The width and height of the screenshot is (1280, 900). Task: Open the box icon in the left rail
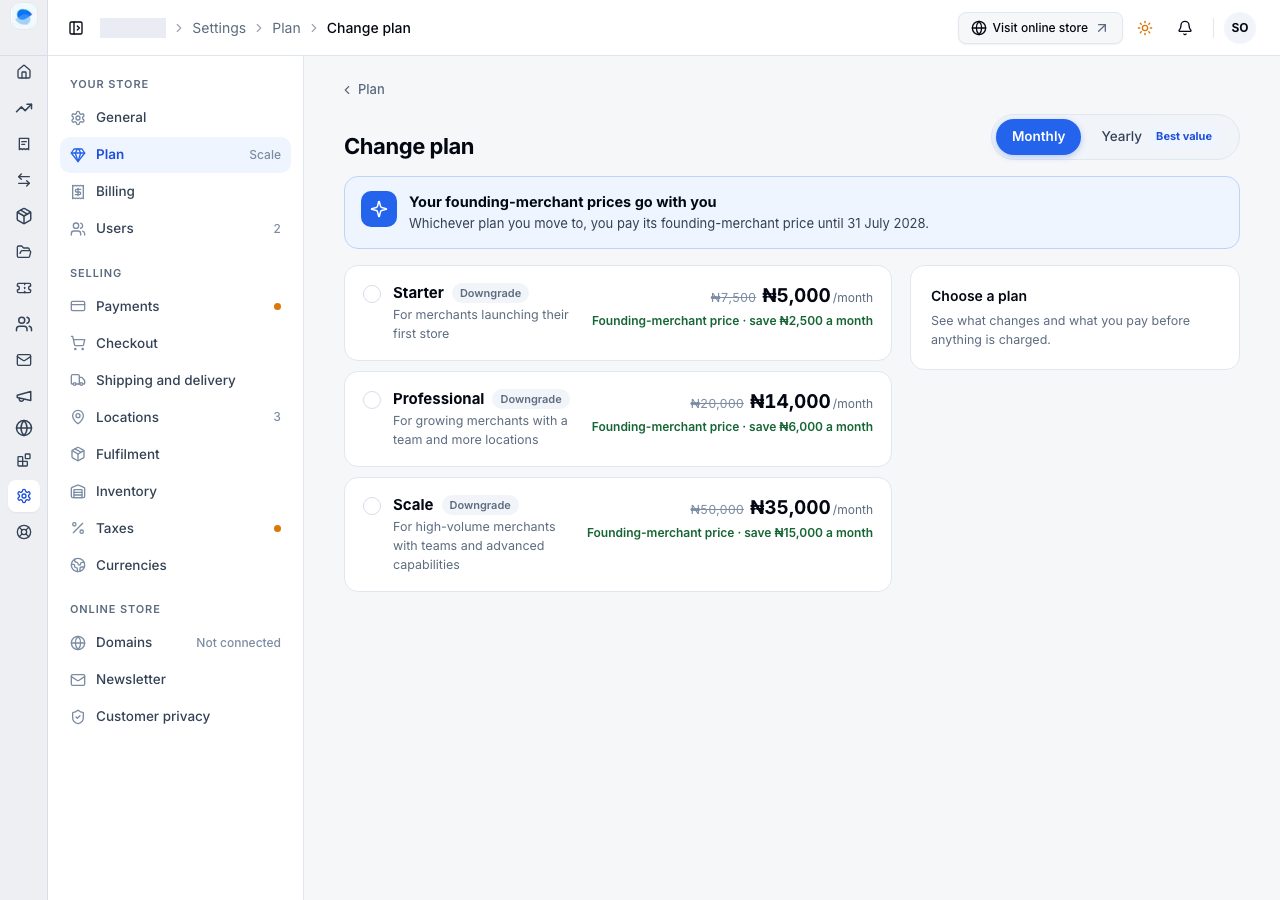[24, 216]
